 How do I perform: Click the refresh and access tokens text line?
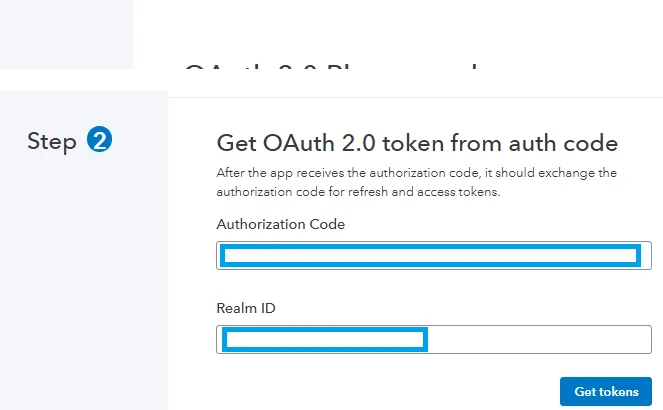click(x=358, y=192)
